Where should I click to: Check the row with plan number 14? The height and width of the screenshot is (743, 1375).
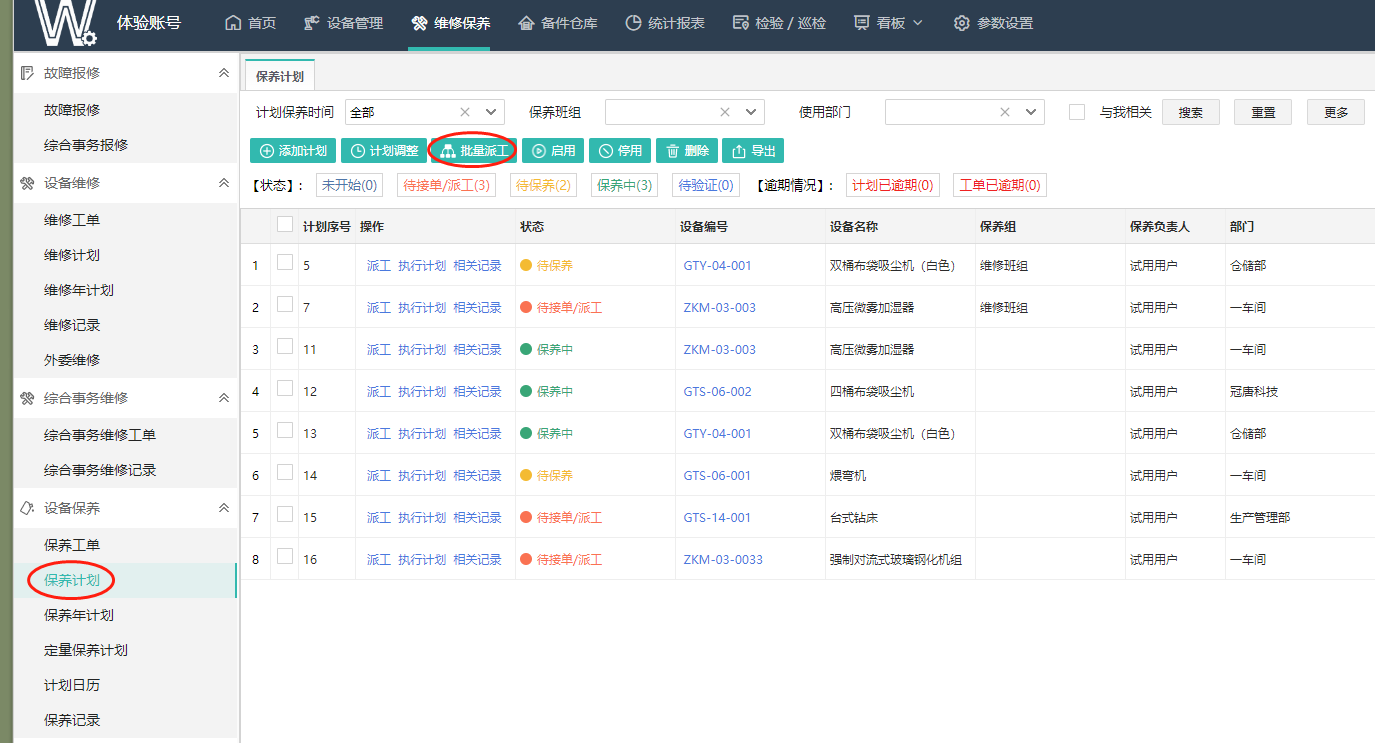click(285, 472)
